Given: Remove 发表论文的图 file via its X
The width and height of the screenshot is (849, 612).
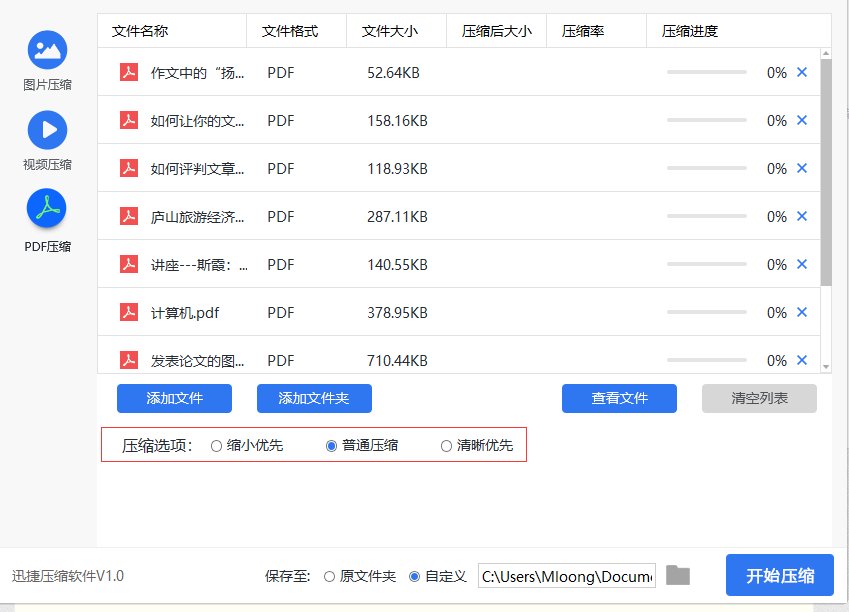Looking at the screenshot, I should [x=801, y=360].
